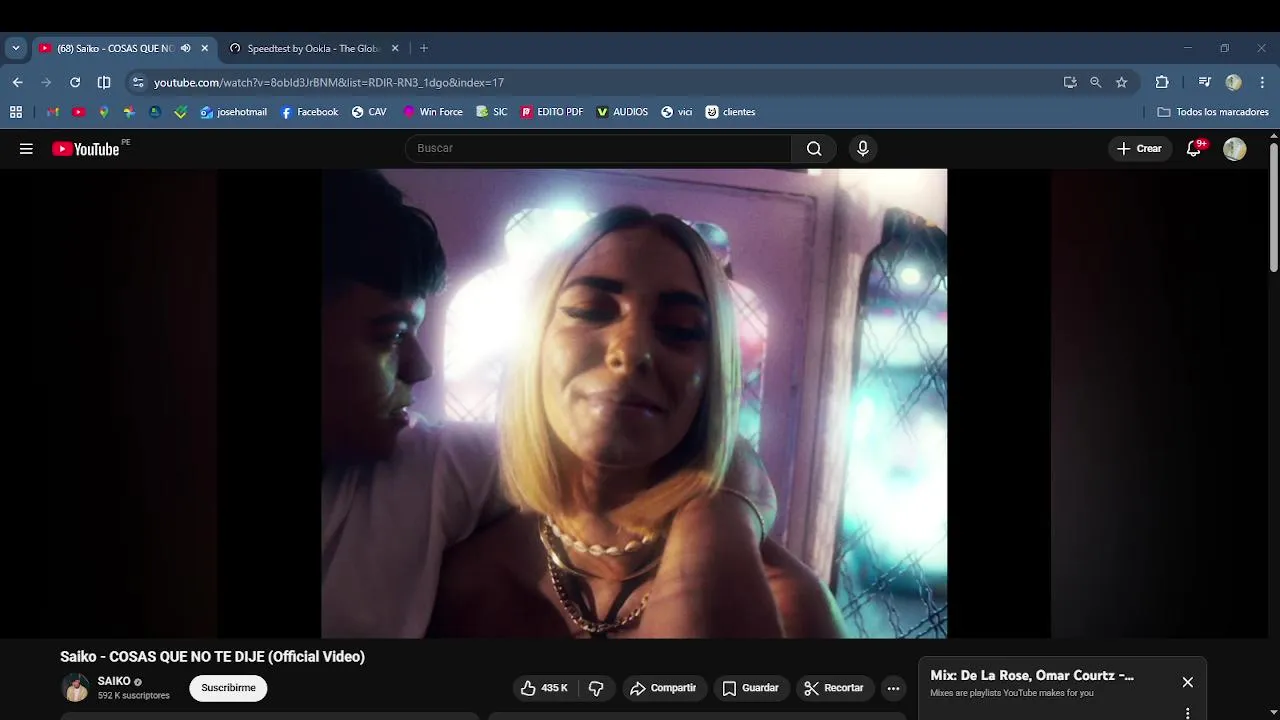Open Gmail bookmark icon
Image resolution: width=1280 pixels, height=720 pixels.
click(x=53, y=112)
